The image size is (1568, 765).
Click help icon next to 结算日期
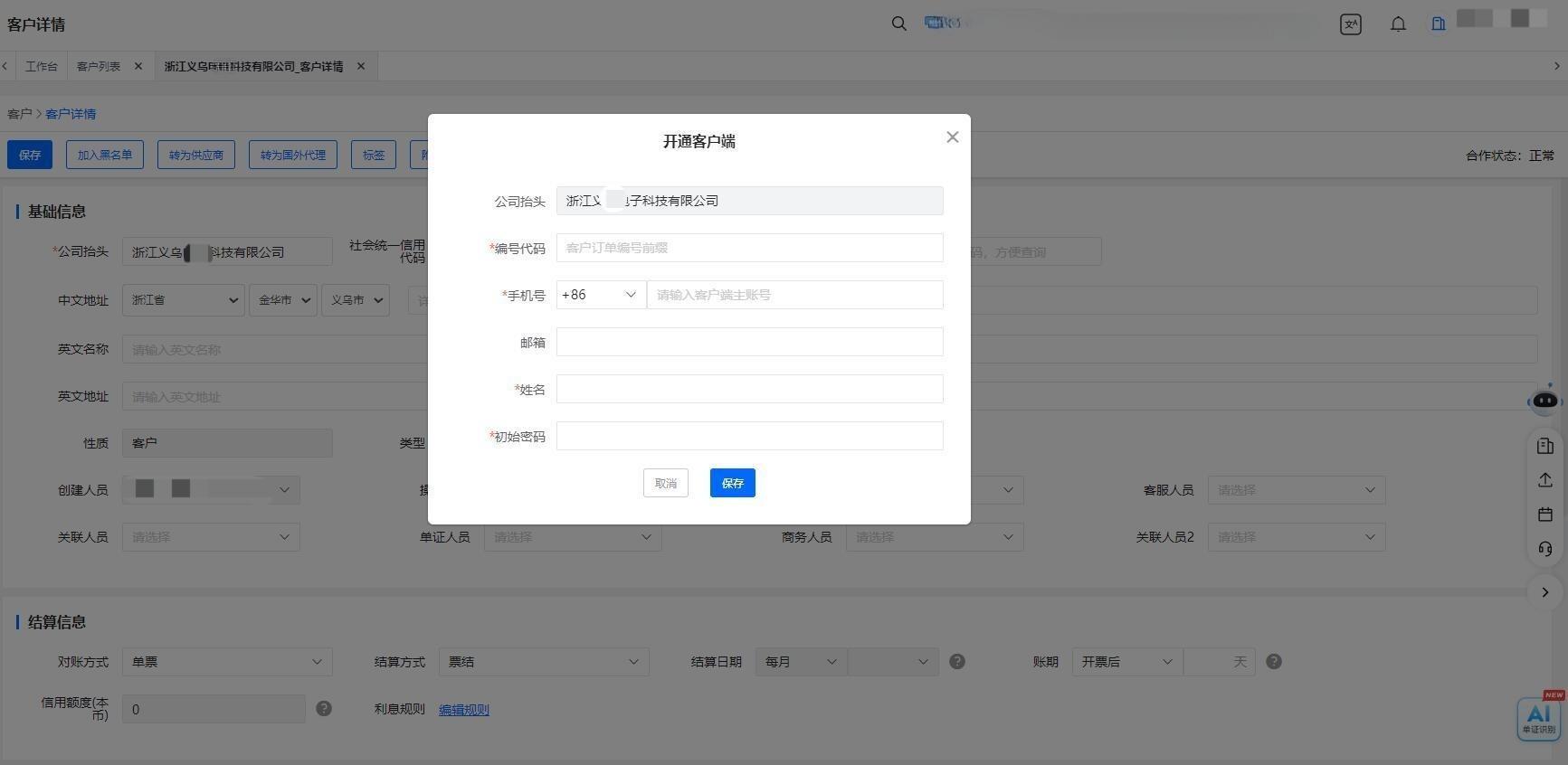pos(956,662)
